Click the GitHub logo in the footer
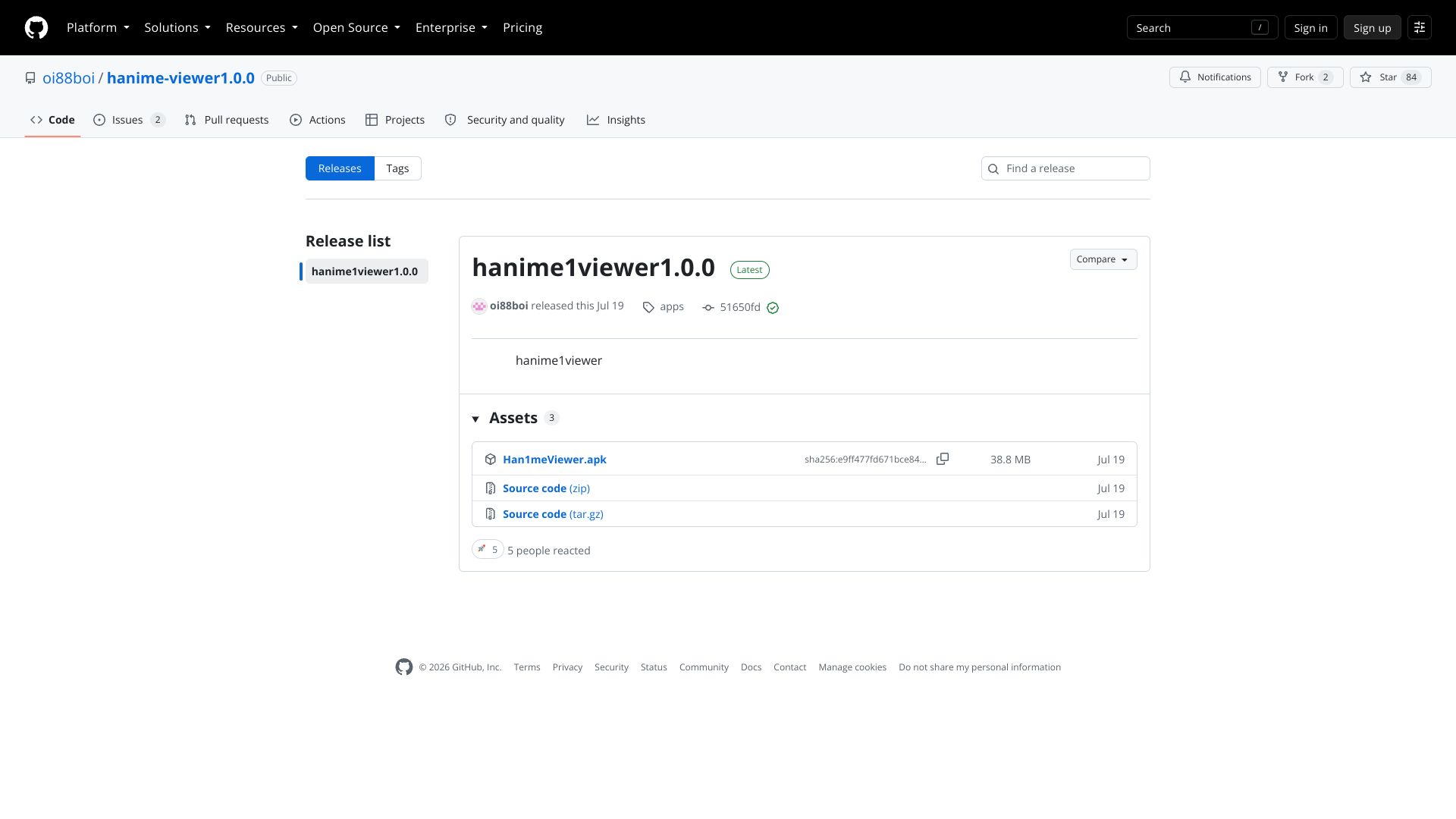Image resolution: width=1456 pixels, height=819 pixels. tap(404, 667)
